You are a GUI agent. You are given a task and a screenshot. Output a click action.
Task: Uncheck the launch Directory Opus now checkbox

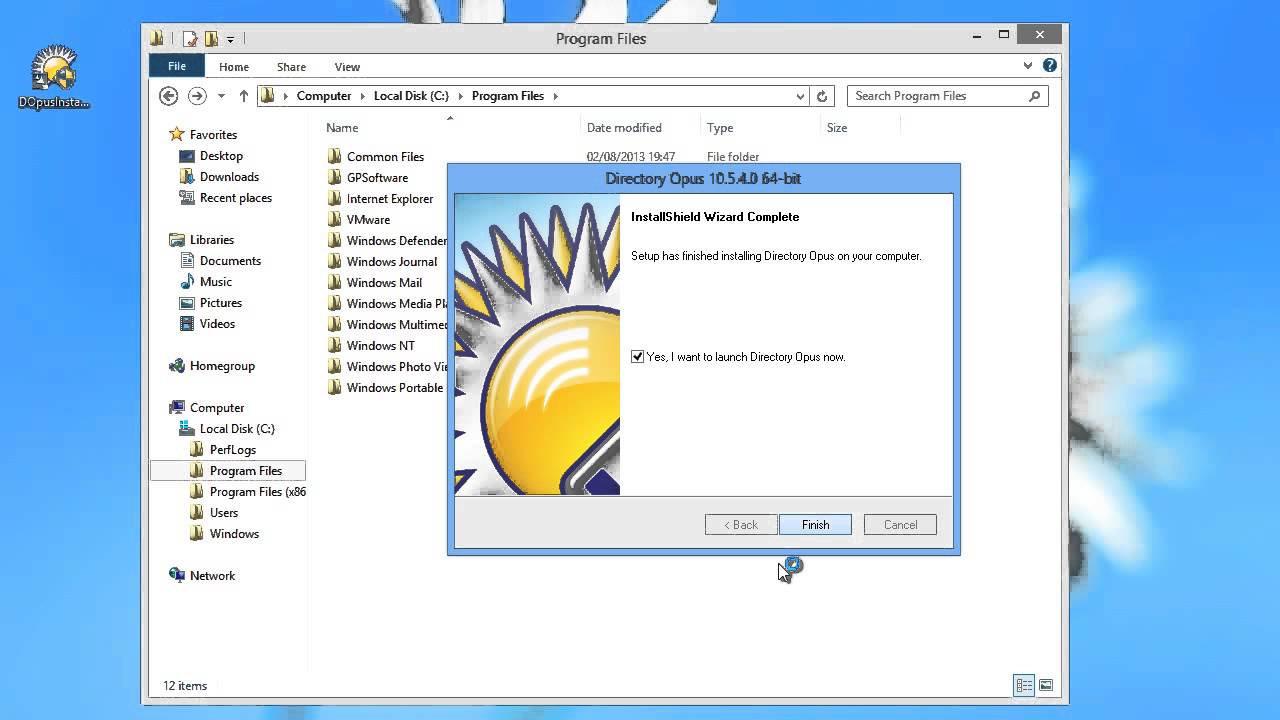point(638,357)
